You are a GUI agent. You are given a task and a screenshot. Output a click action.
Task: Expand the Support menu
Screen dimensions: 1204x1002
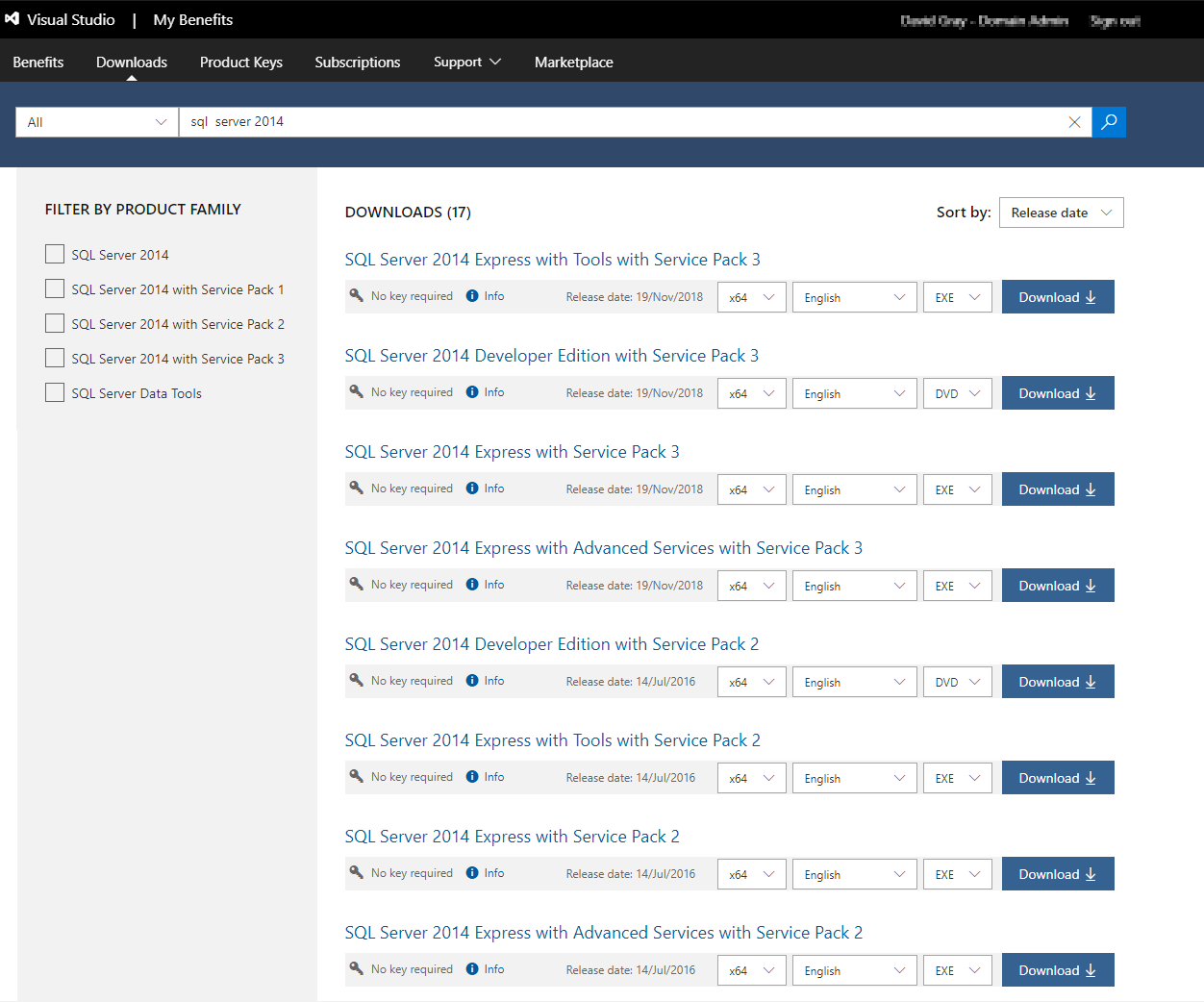pyautogui.click(x=467, y=62)
